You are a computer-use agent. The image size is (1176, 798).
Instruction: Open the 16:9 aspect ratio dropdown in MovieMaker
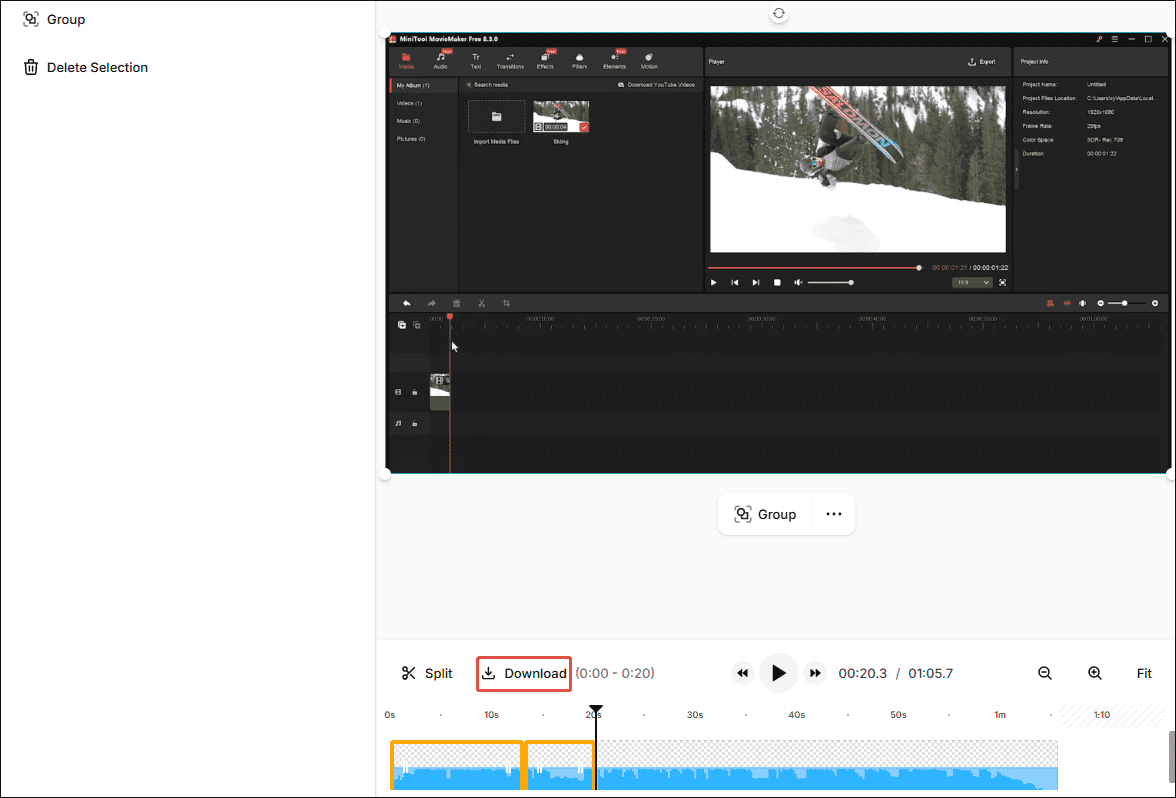(x=972, y=283)
